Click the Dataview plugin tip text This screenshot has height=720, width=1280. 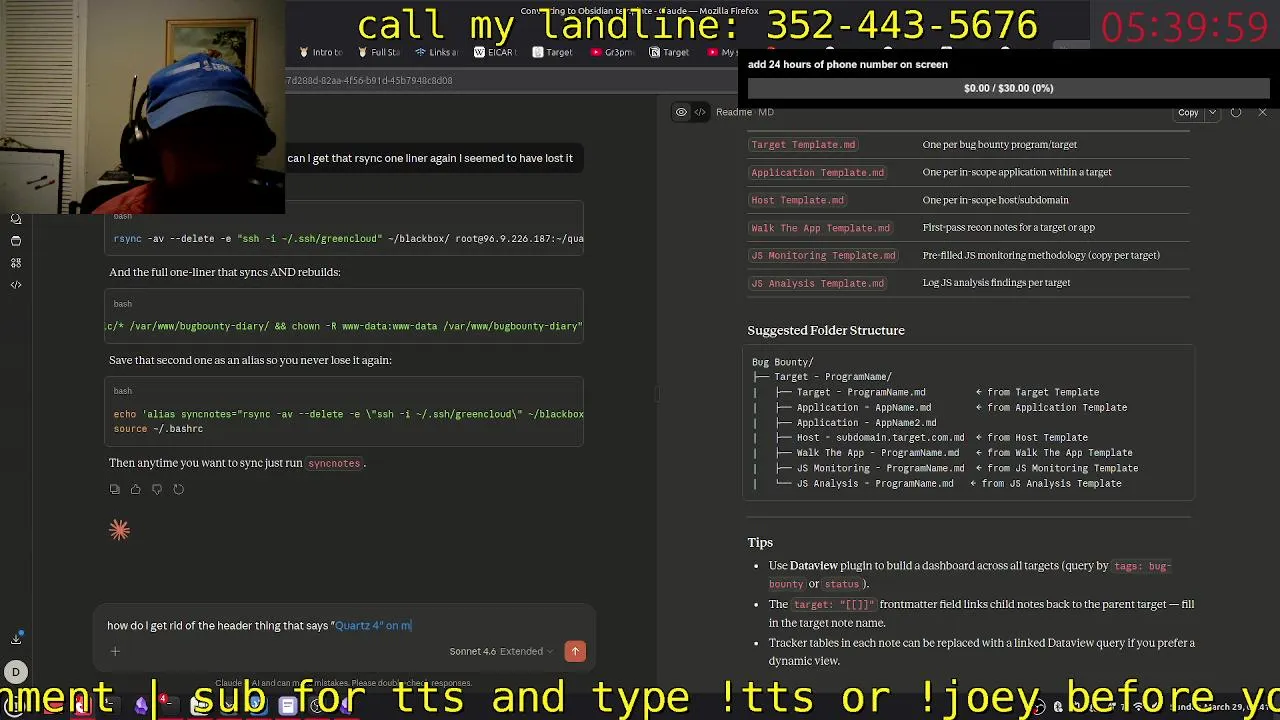(969, 574)
